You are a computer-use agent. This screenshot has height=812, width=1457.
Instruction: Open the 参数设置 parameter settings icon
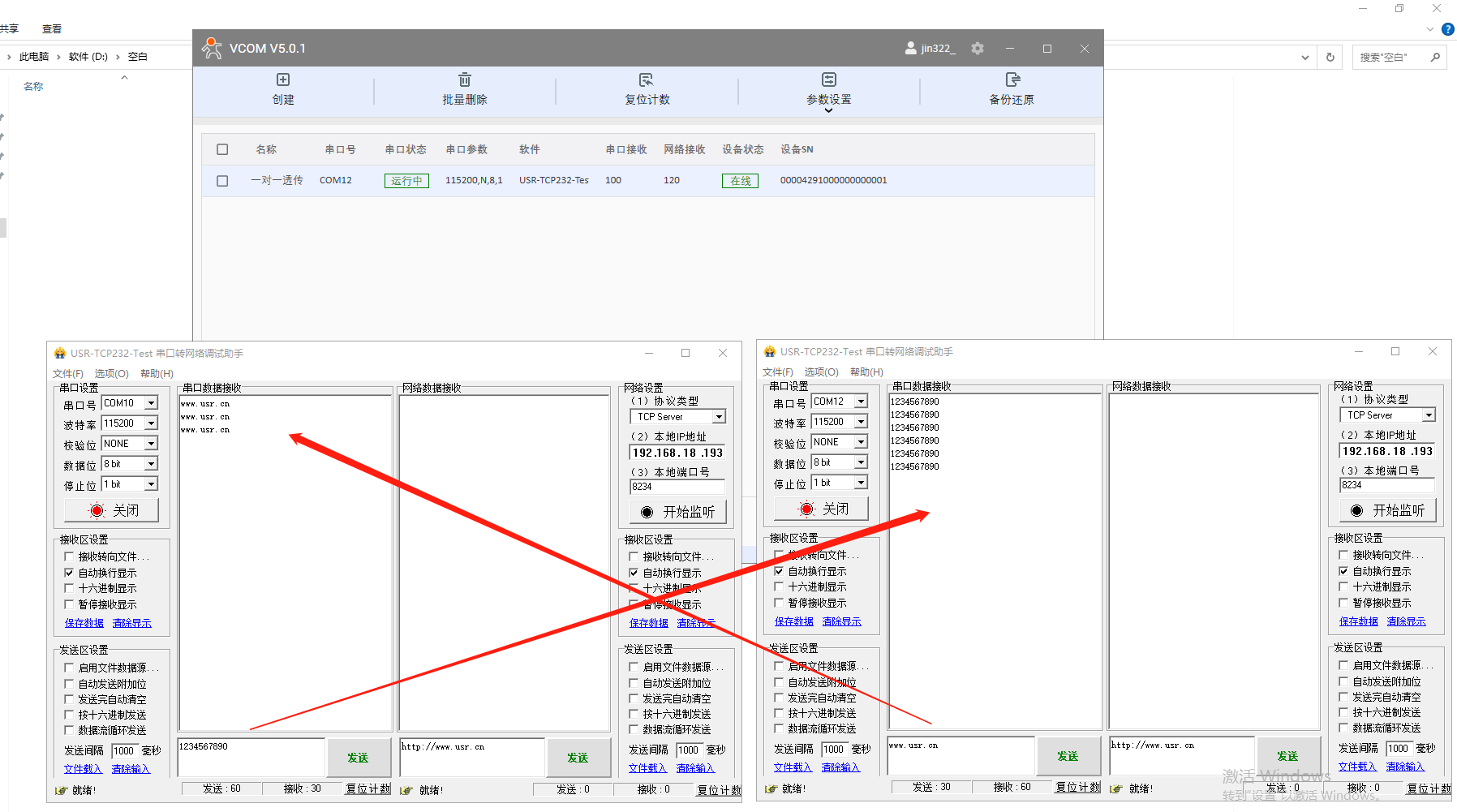(828, 79)
